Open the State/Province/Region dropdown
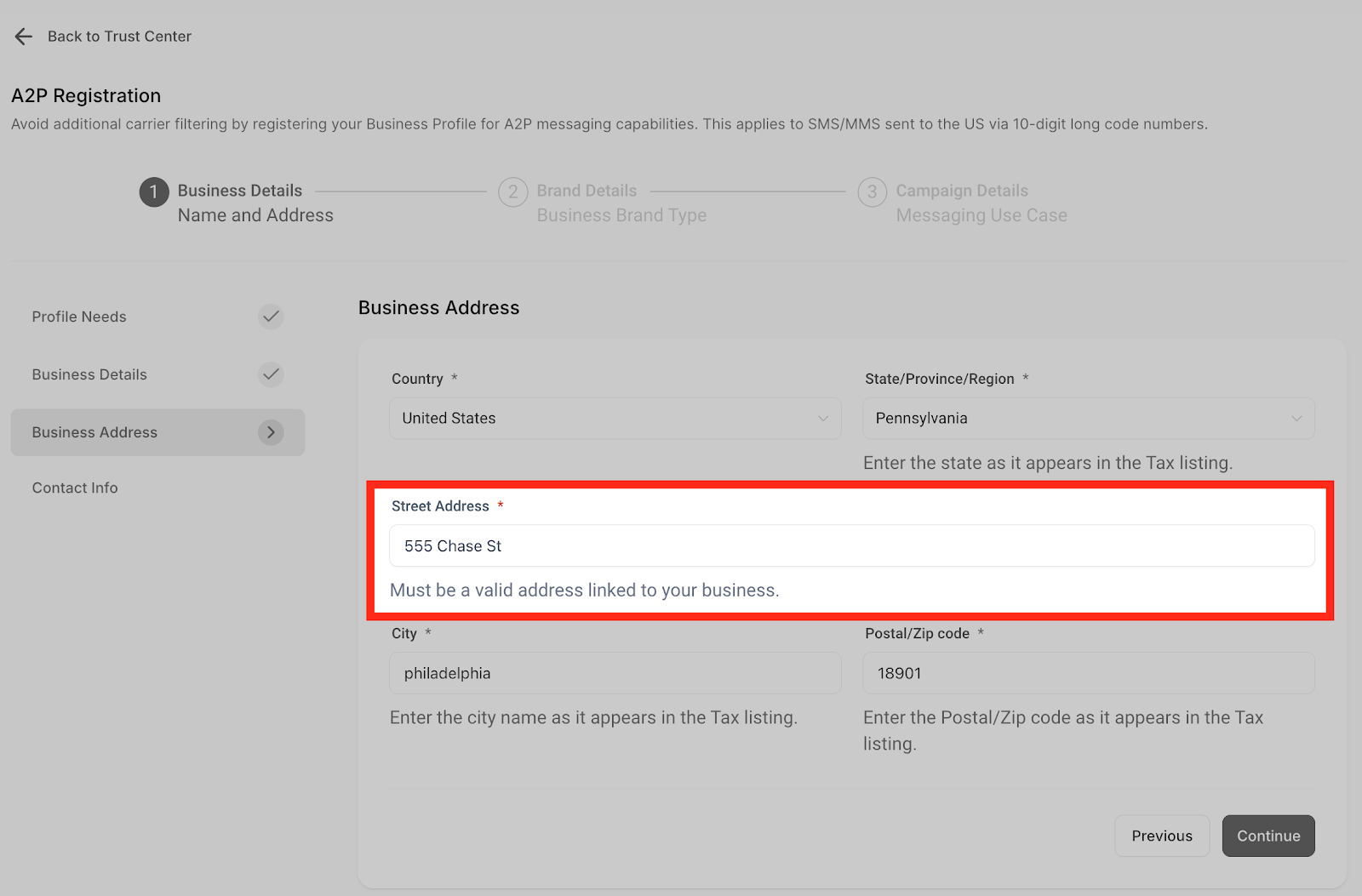 [1089, 419]
